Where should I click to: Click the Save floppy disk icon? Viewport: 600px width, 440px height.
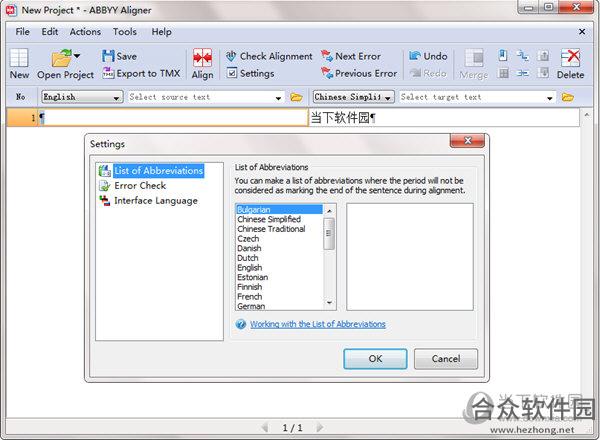point(108,56)
